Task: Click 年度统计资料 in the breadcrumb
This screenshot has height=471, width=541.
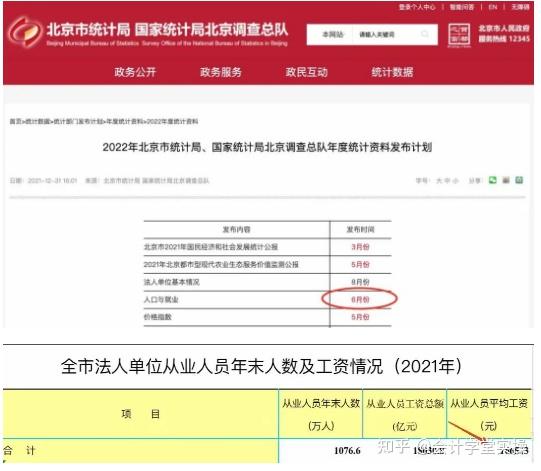Action: pyautogui.click(x=125, y=121)
